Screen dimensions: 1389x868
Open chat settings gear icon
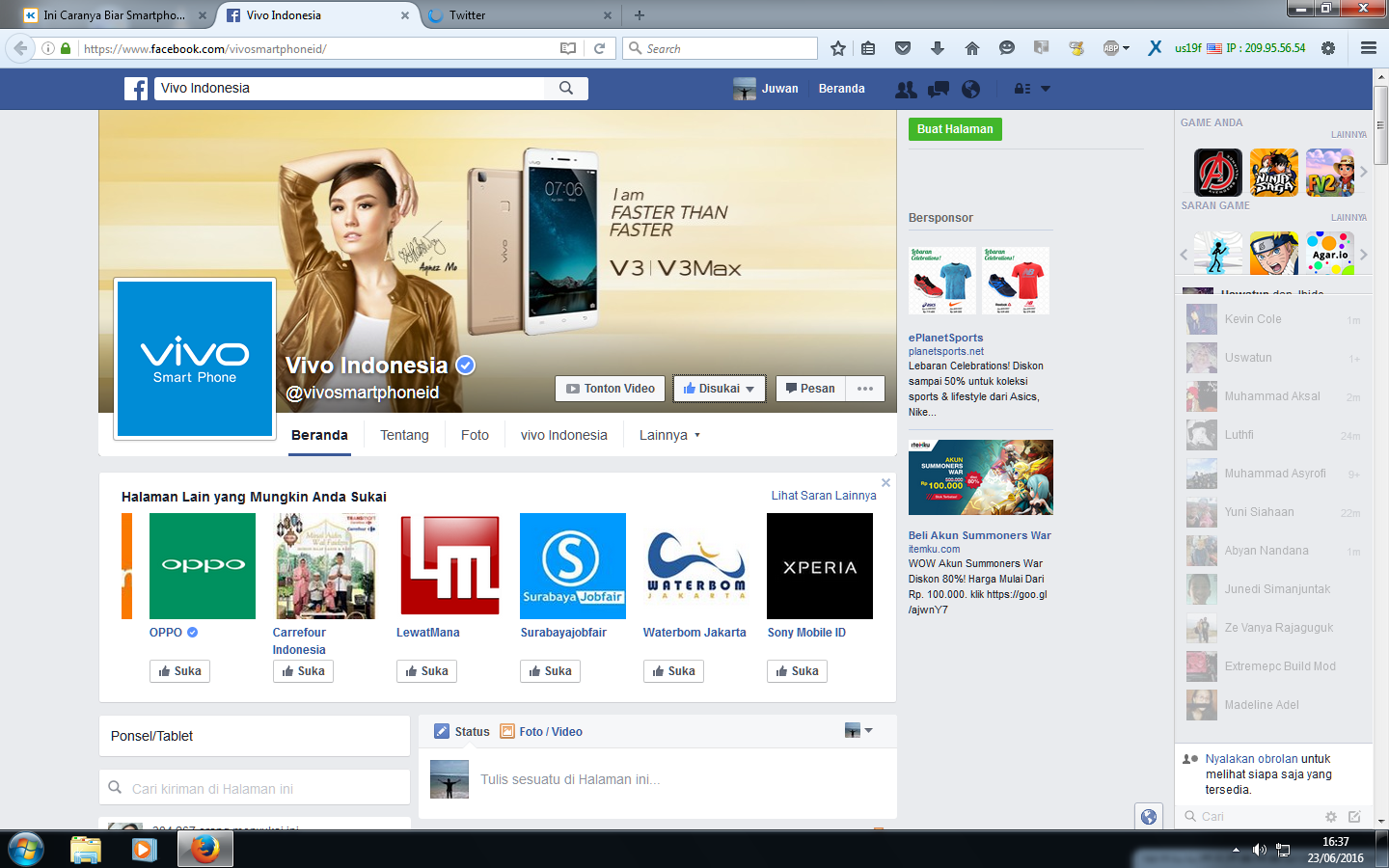[x=1331, y=816]
